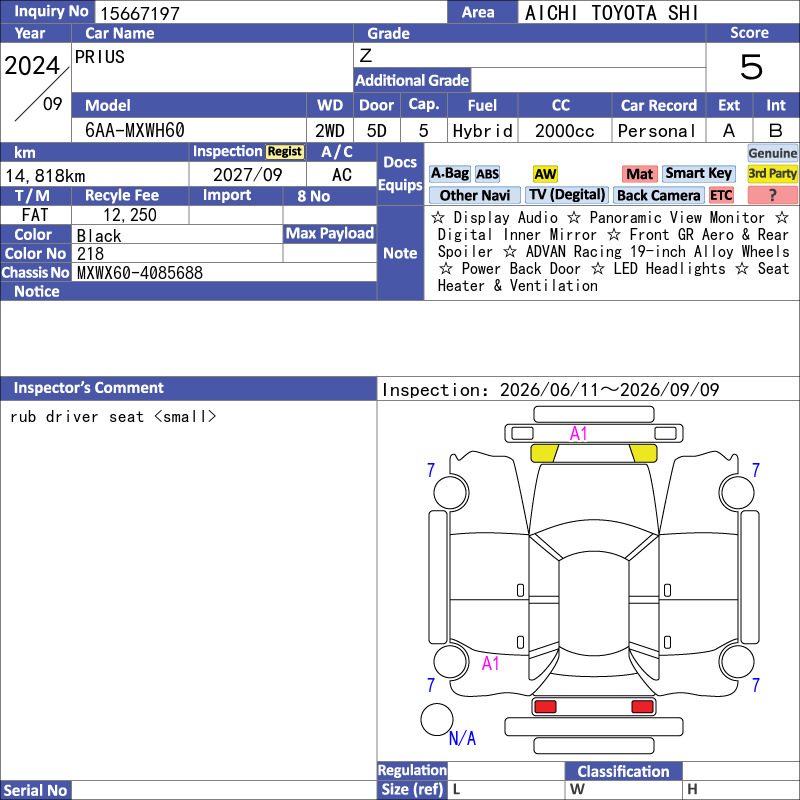Select the Docs Equips header cell

click(400, 174)
